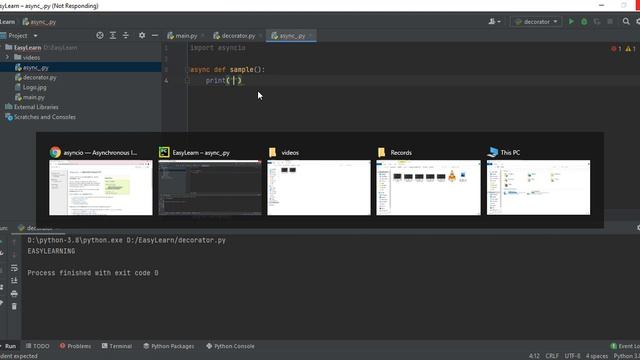Viewport: 640px width, 360px height.
Task: Click the 4:12 cursor position indicator
Action: click(x=534, y=356)
